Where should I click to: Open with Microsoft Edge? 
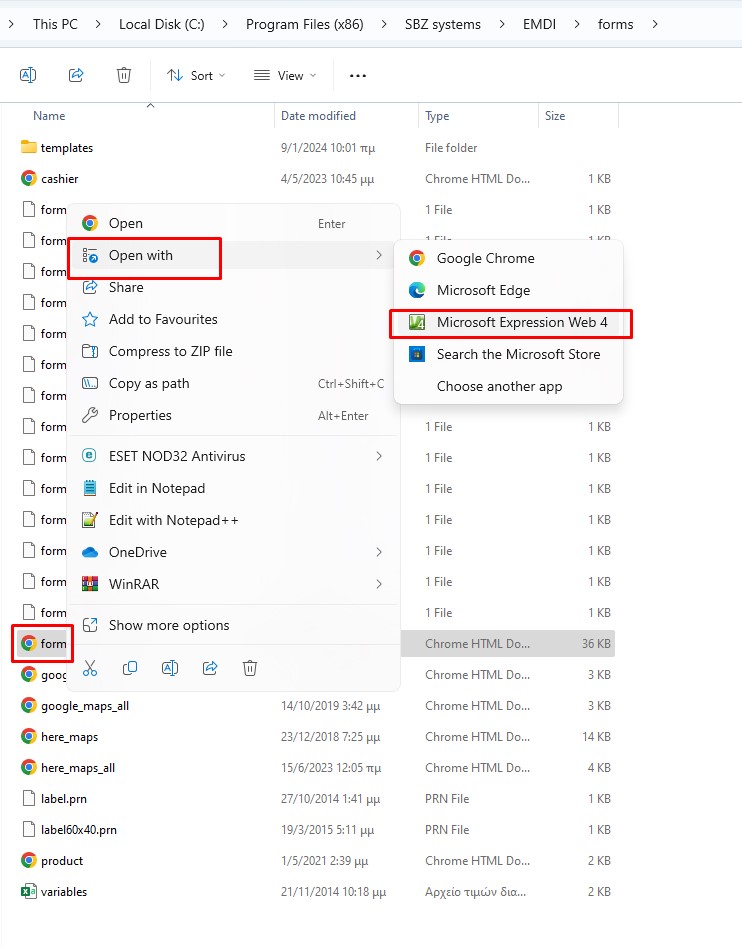click(x=508, y=291)
